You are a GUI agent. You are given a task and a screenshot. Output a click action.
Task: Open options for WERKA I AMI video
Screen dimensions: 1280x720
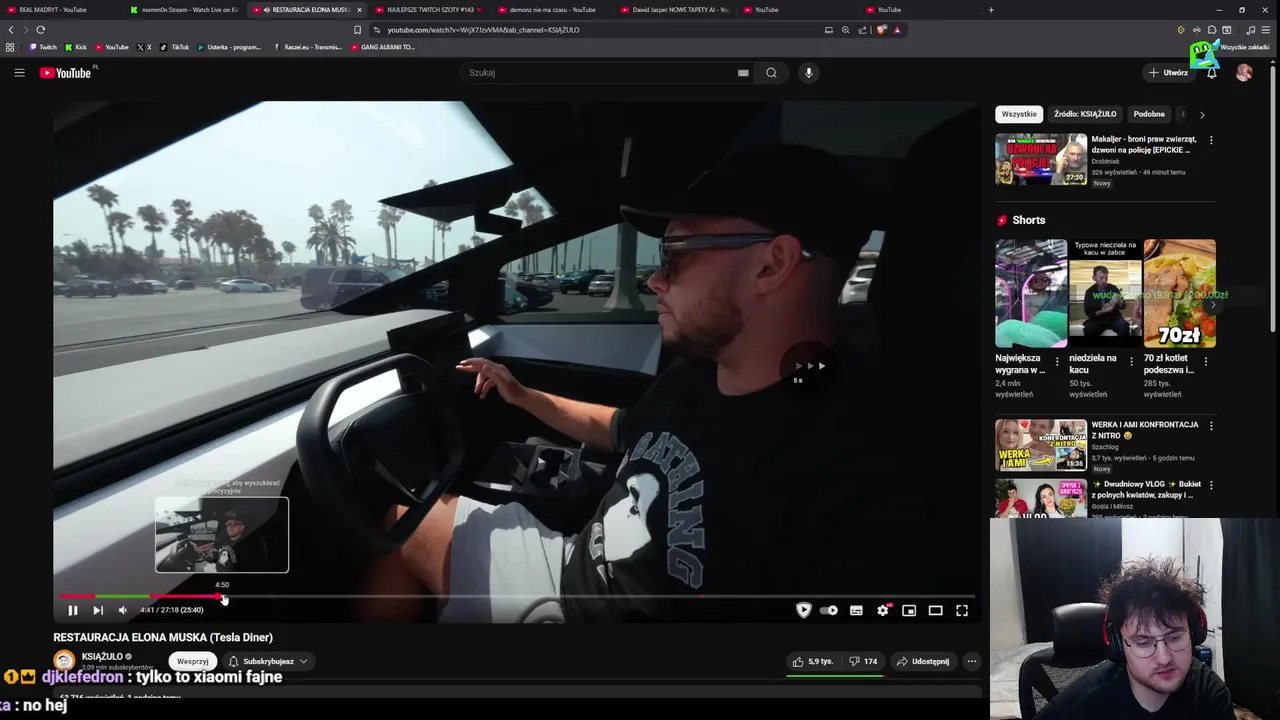(x=1211, y=426)
